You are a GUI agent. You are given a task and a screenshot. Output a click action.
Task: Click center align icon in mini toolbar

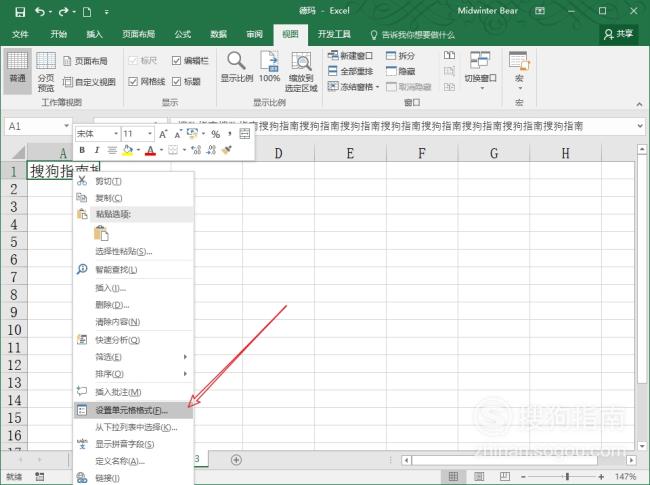point(112,150)
